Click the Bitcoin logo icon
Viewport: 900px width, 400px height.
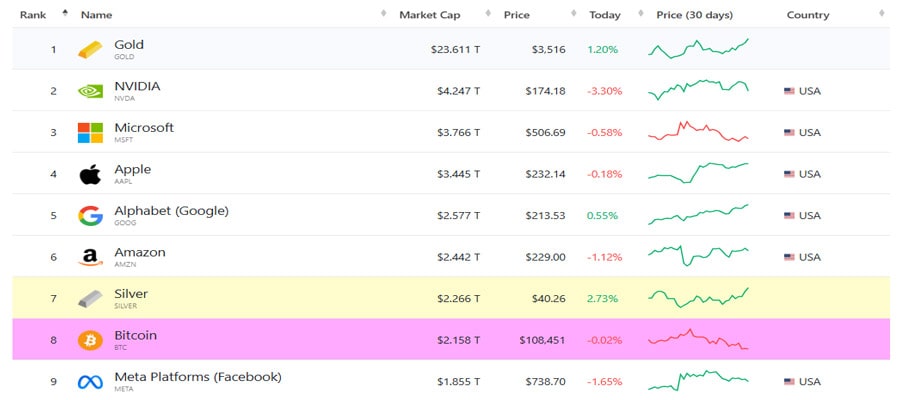tap(90, 340)
